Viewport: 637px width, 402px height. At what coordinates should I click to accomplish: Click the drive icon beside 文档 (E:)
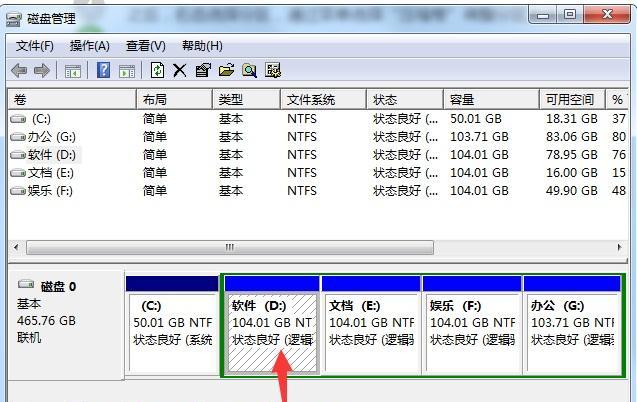click(18, 173)
